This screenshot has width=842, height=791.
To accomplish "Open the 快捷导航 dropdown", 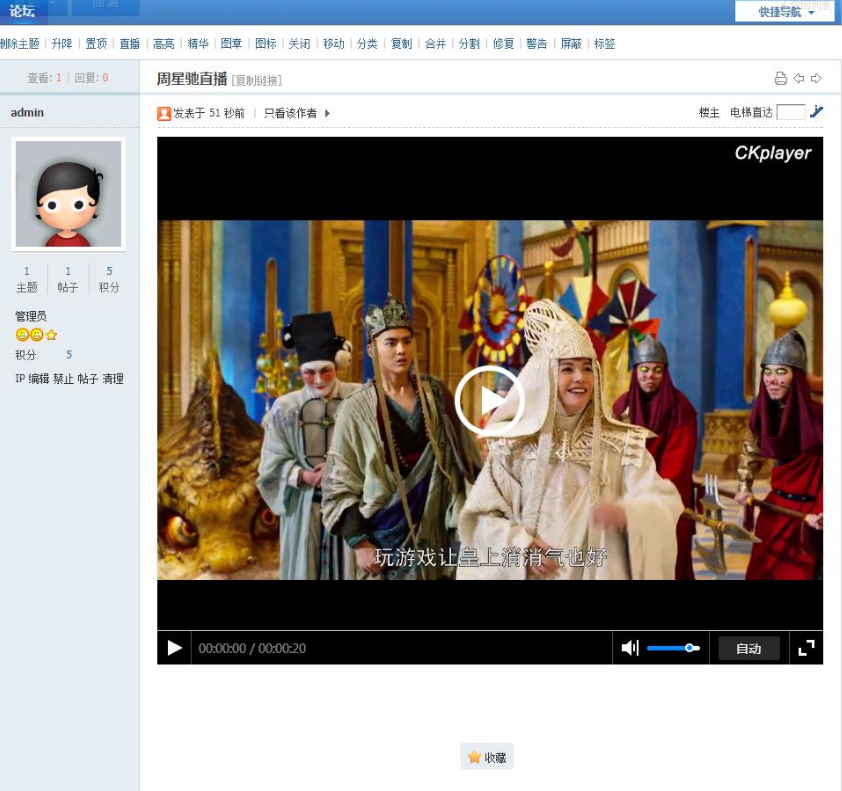I will [785, 11].
